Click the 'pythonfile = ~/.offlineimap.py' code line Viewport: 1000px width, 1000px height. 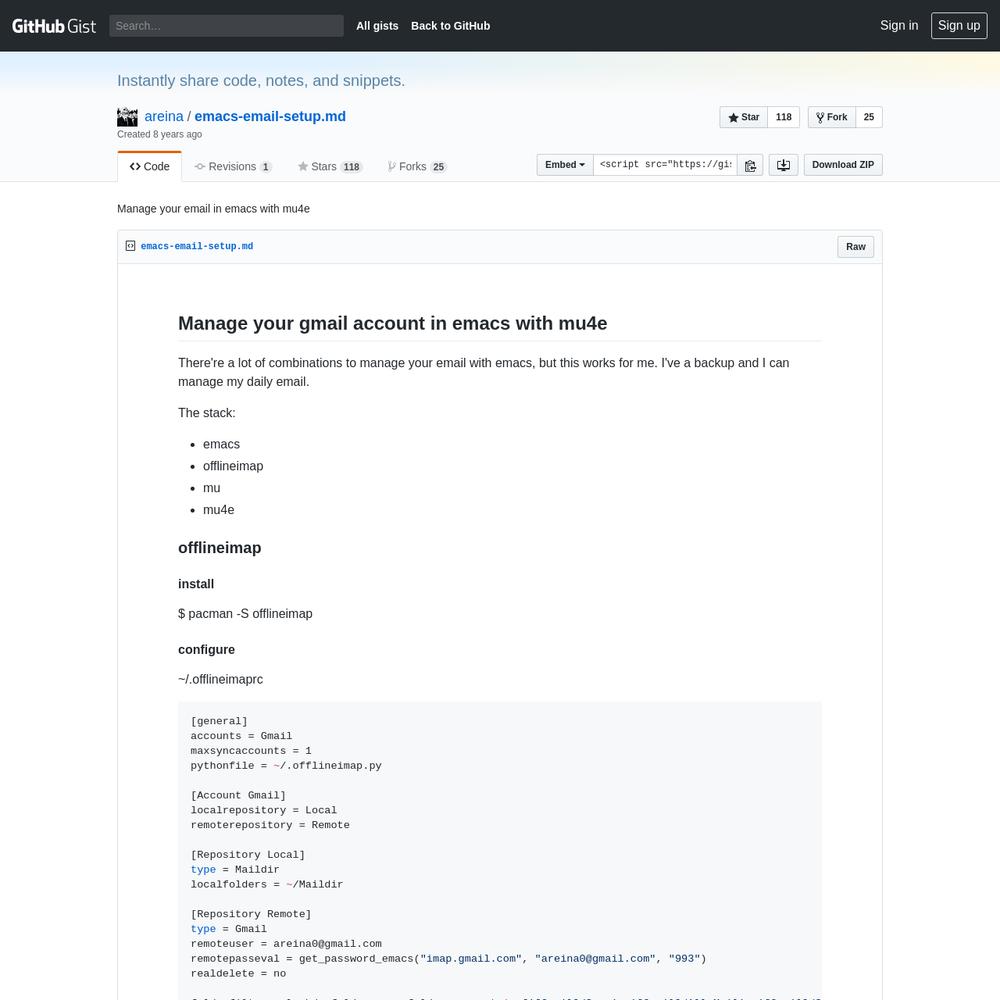(286, 765)
